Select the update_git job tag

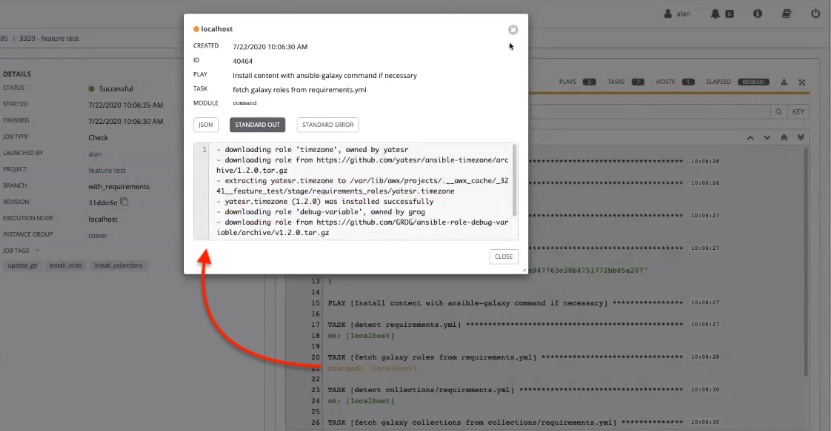point(22,266)
